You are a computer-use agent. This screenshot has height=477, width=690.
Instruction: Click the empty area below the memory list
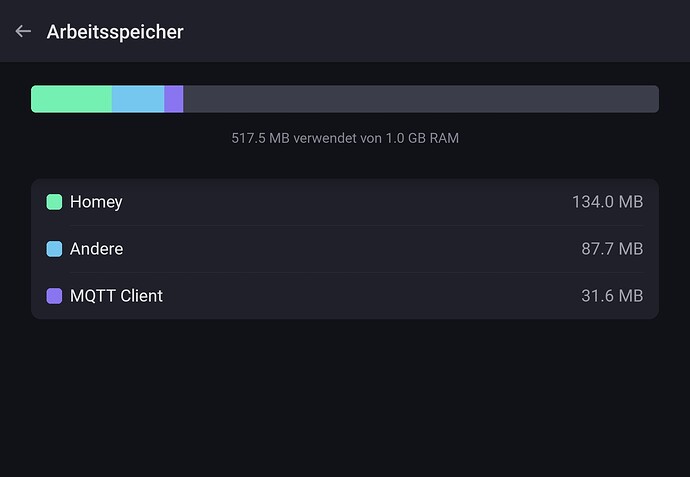tap(345, 400)
